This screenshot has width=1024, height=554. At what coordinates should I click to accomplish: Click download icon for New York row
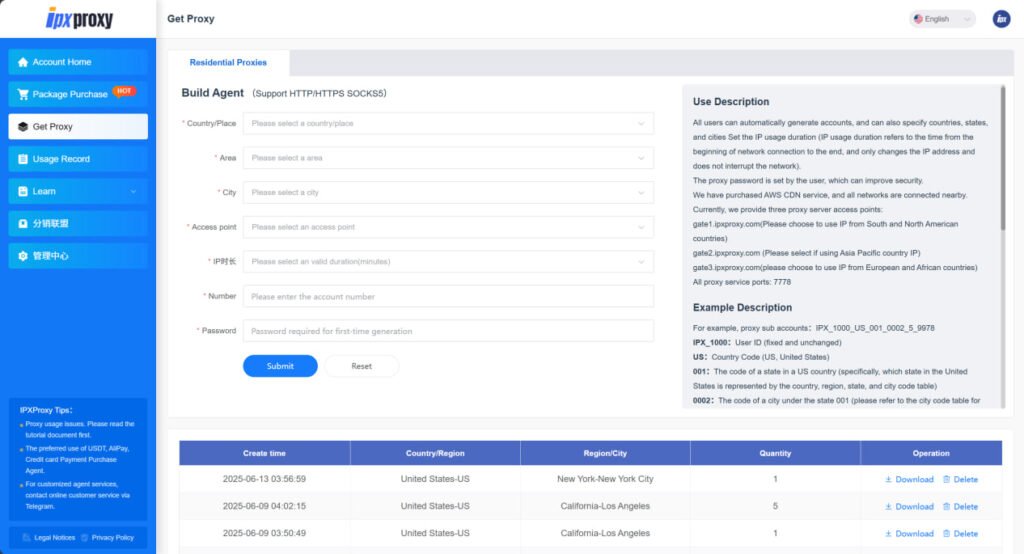point(888,479)
